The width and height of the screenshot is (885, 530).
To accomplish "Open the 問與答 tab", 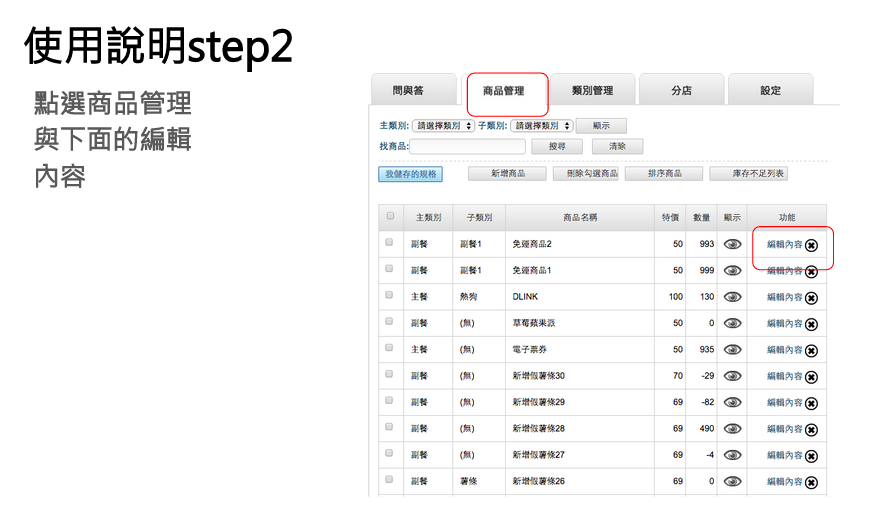I will click(x=408, y=91).
